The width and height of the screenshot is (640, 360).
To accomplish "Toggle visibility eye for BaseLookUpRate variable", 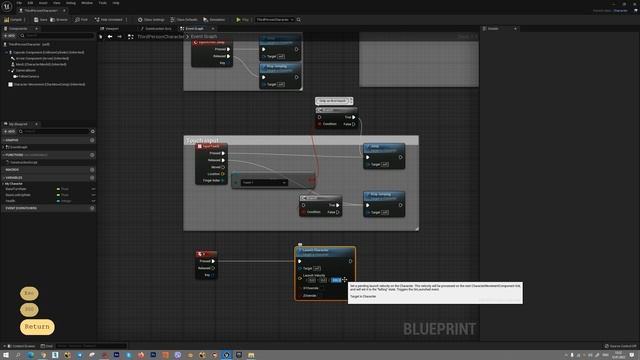I will (x=93, y=195).
